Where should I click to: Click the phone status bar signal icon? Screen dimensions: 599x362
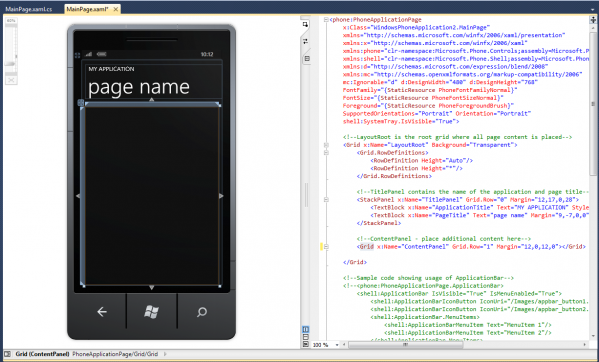coord(89,54)
